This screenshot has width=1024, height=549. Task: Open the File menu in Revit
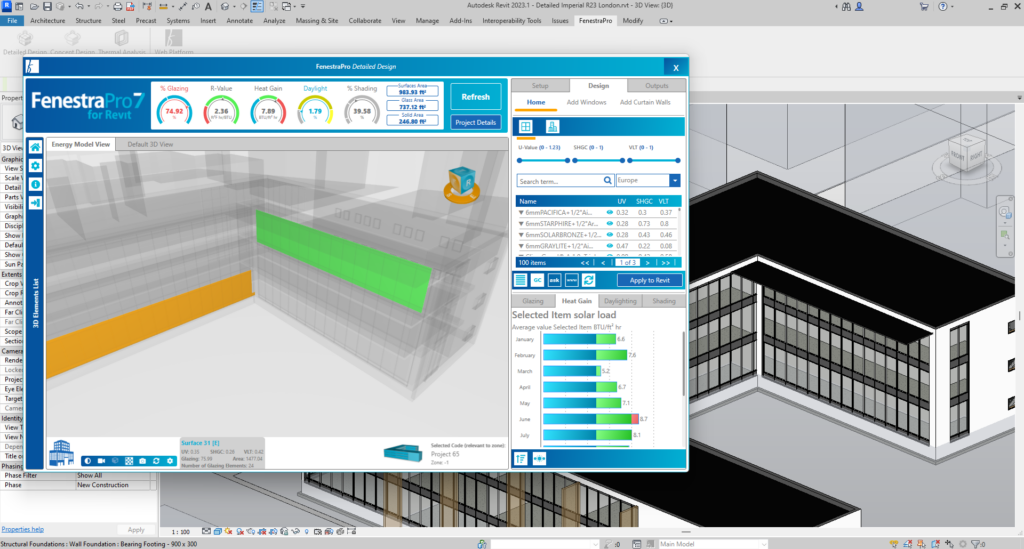pyautogui.click(x=12, y=21)
